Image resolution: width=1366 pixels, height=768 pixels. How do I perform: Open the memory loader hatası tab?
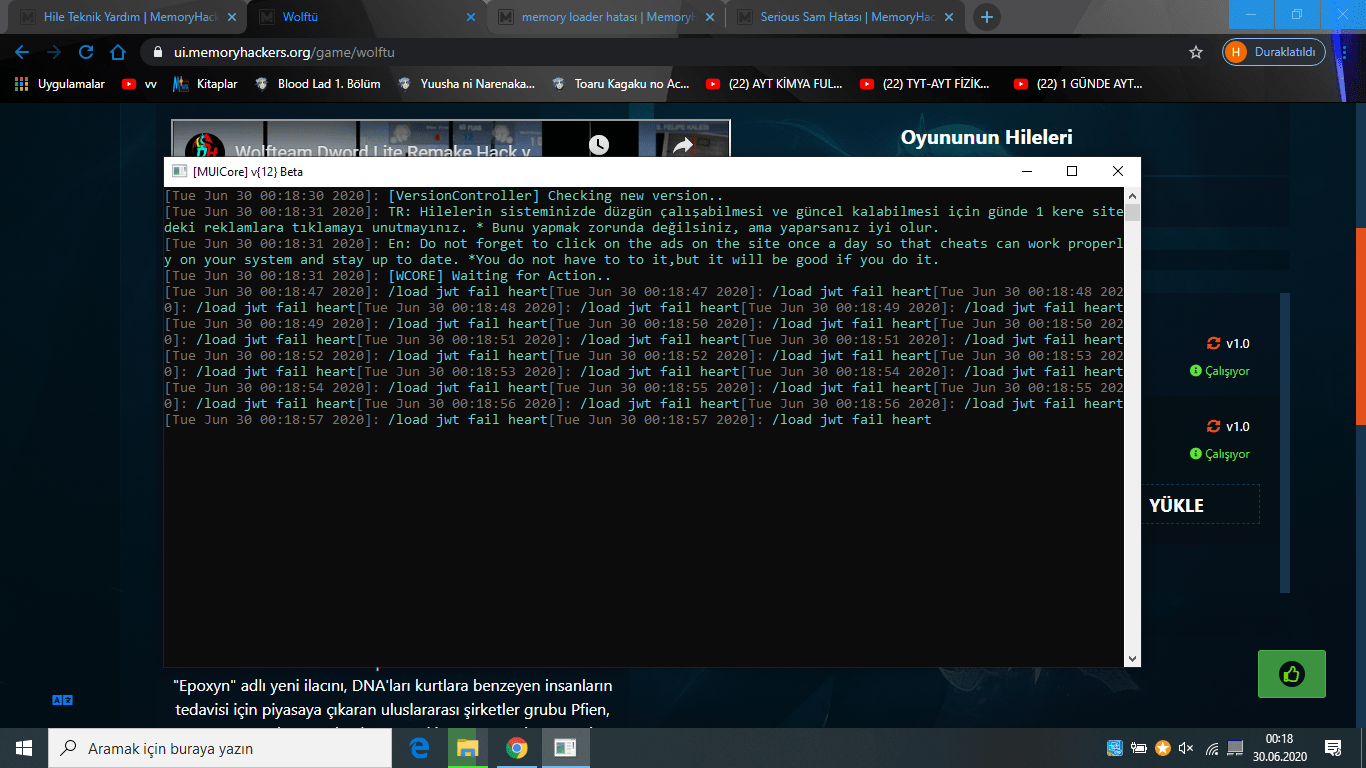tap(605, 17)
